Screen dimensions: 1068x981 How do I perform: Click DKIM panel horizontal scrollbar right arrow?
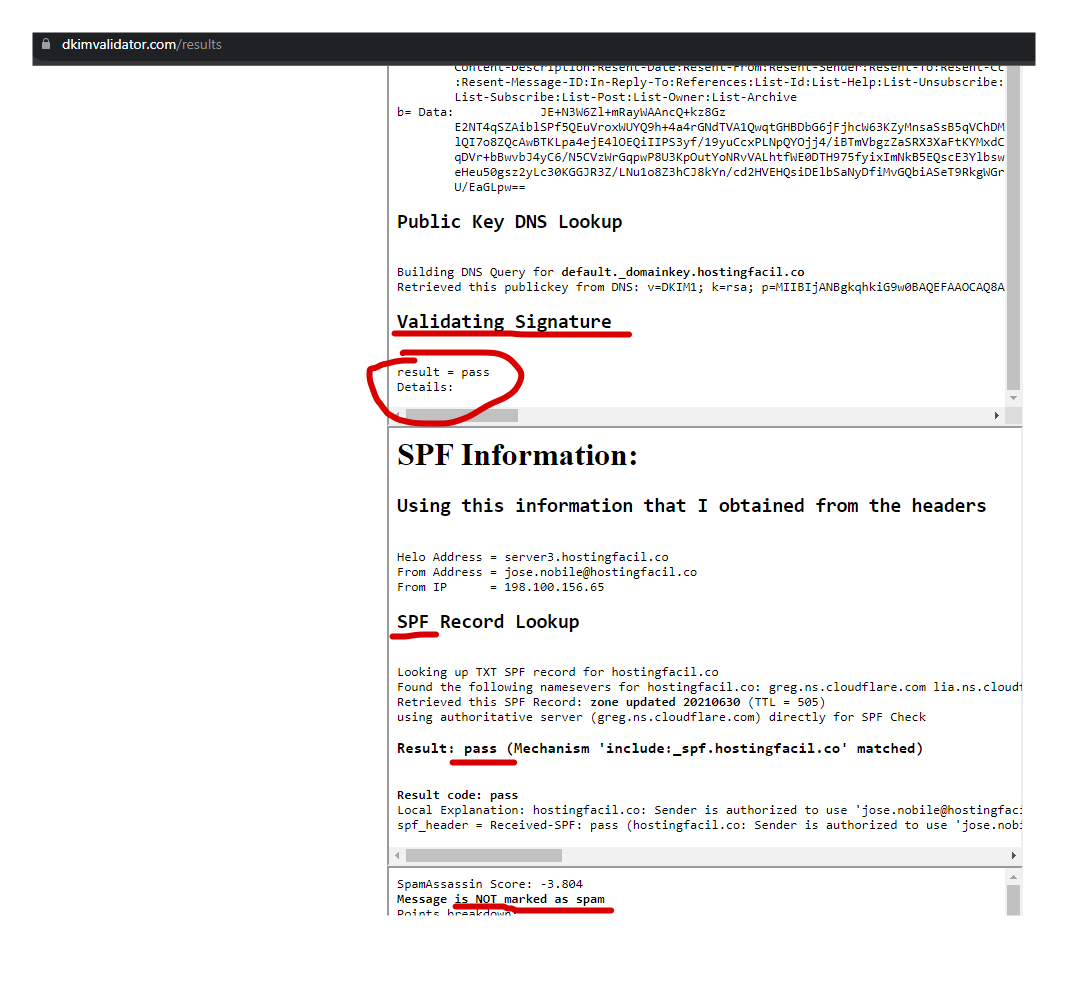(996, 415)
